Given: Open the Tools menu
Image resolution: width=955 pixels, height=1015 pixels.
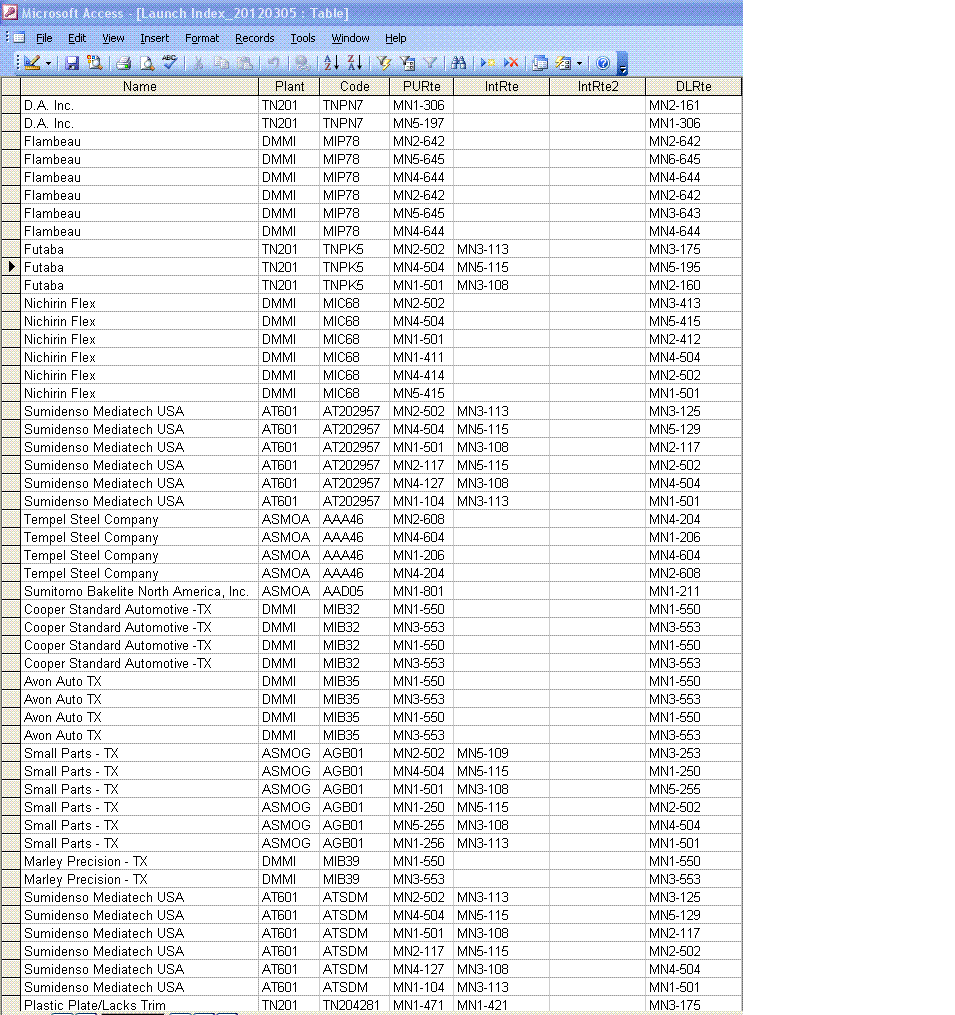Looking at the screenshot, I should pos(302,38).
